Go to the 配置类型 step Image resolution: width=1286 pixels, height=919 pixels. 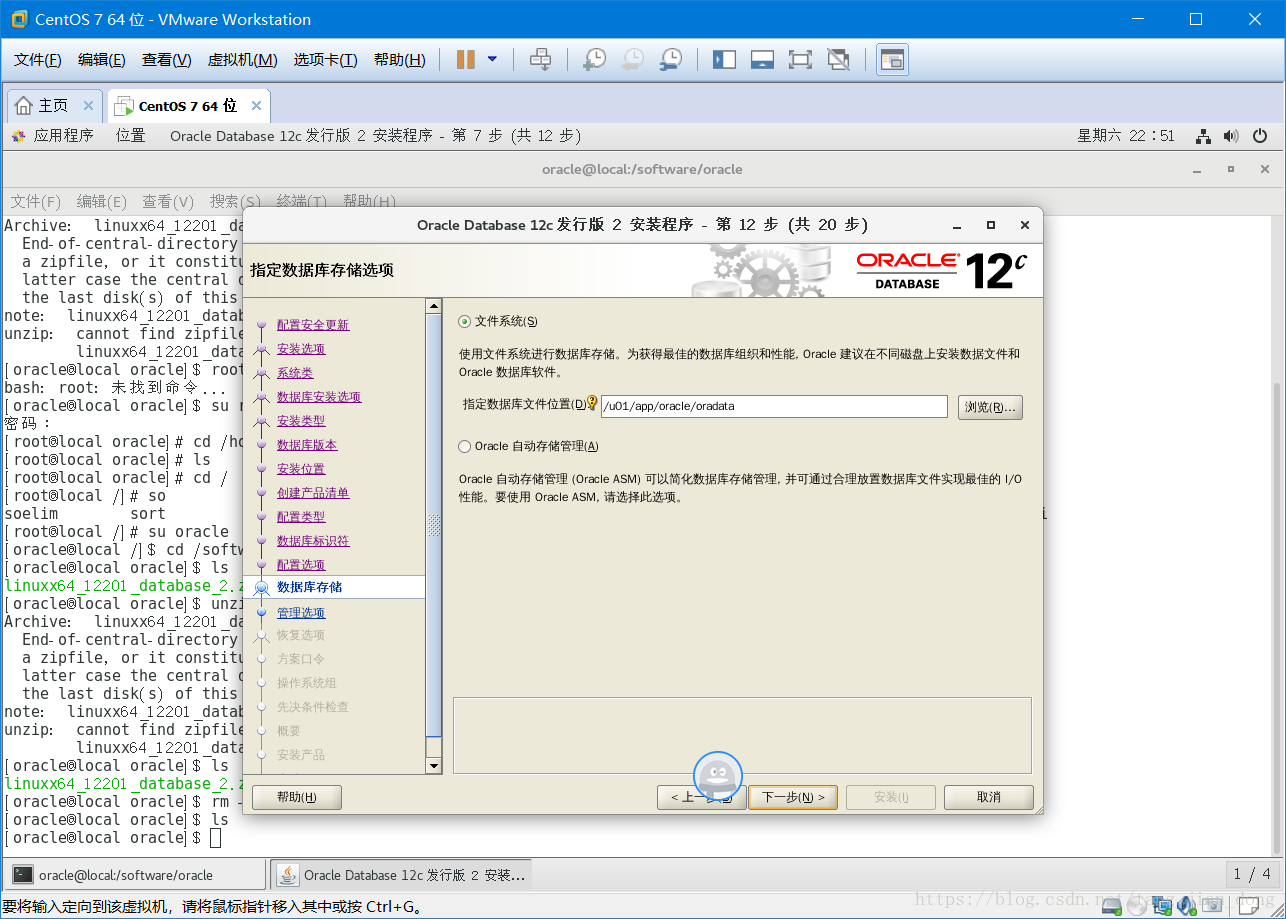301,517
